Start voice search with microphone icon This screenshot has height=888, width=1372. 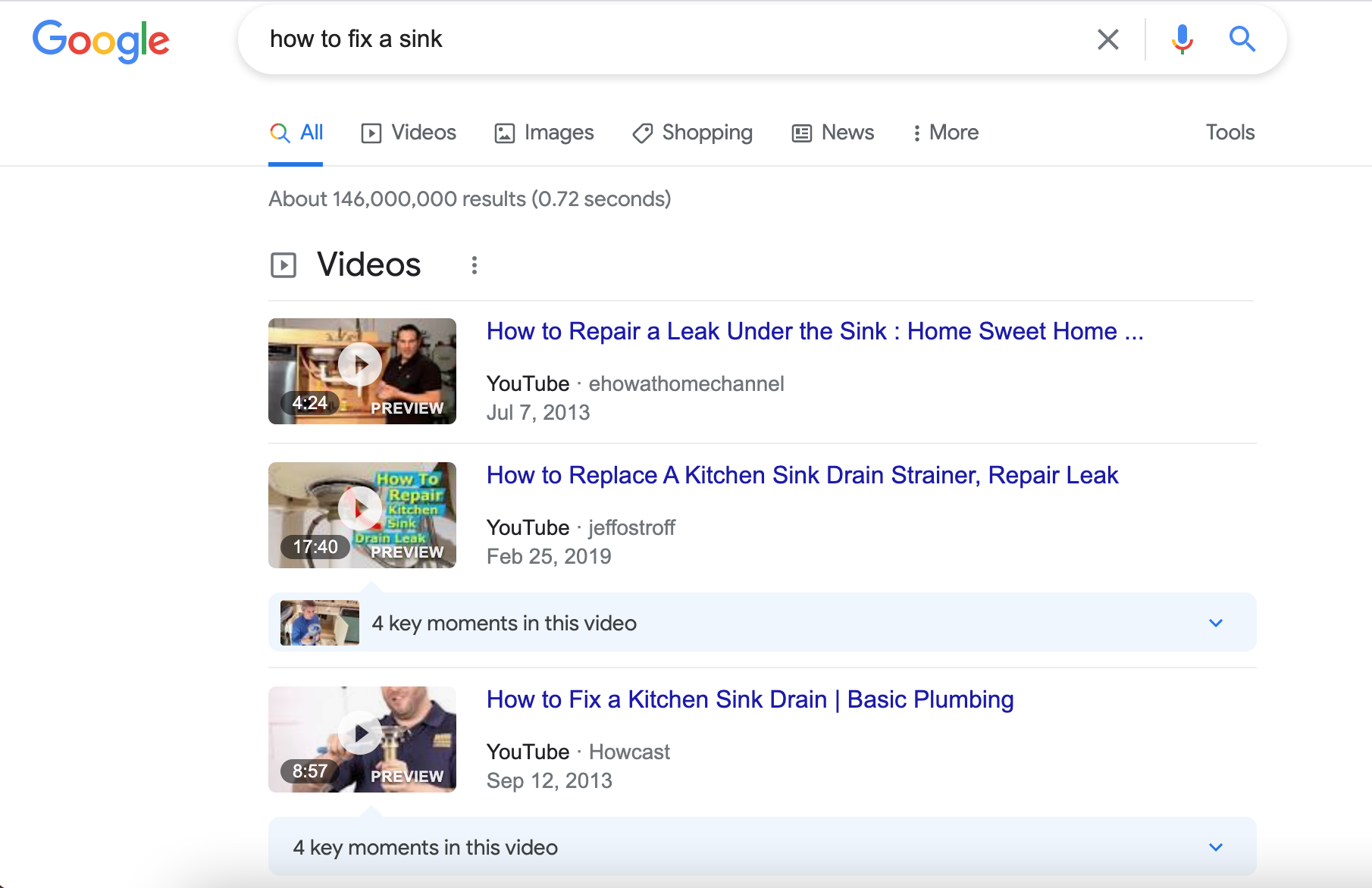click(1182, 39)
